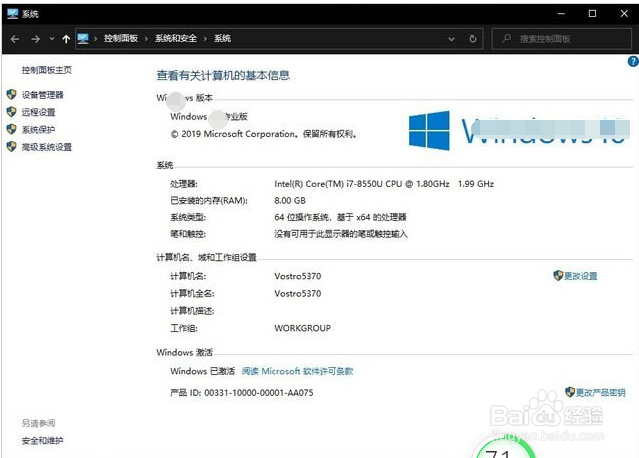Open 控制面板主页 link
639x458 pixels.
(x=47, y=70)
